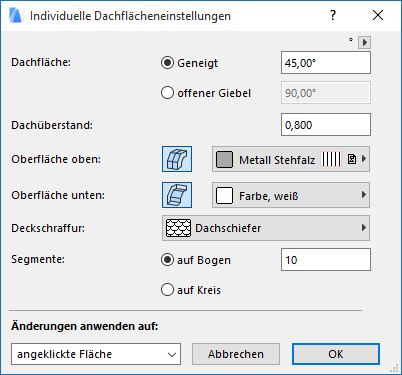Click the Dachüberstand label

coord(52,125)
